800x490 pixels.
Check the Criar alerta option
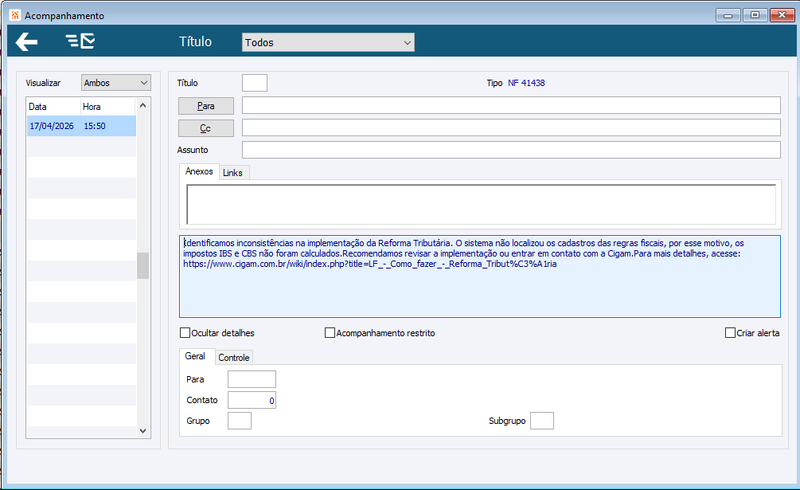730,333
